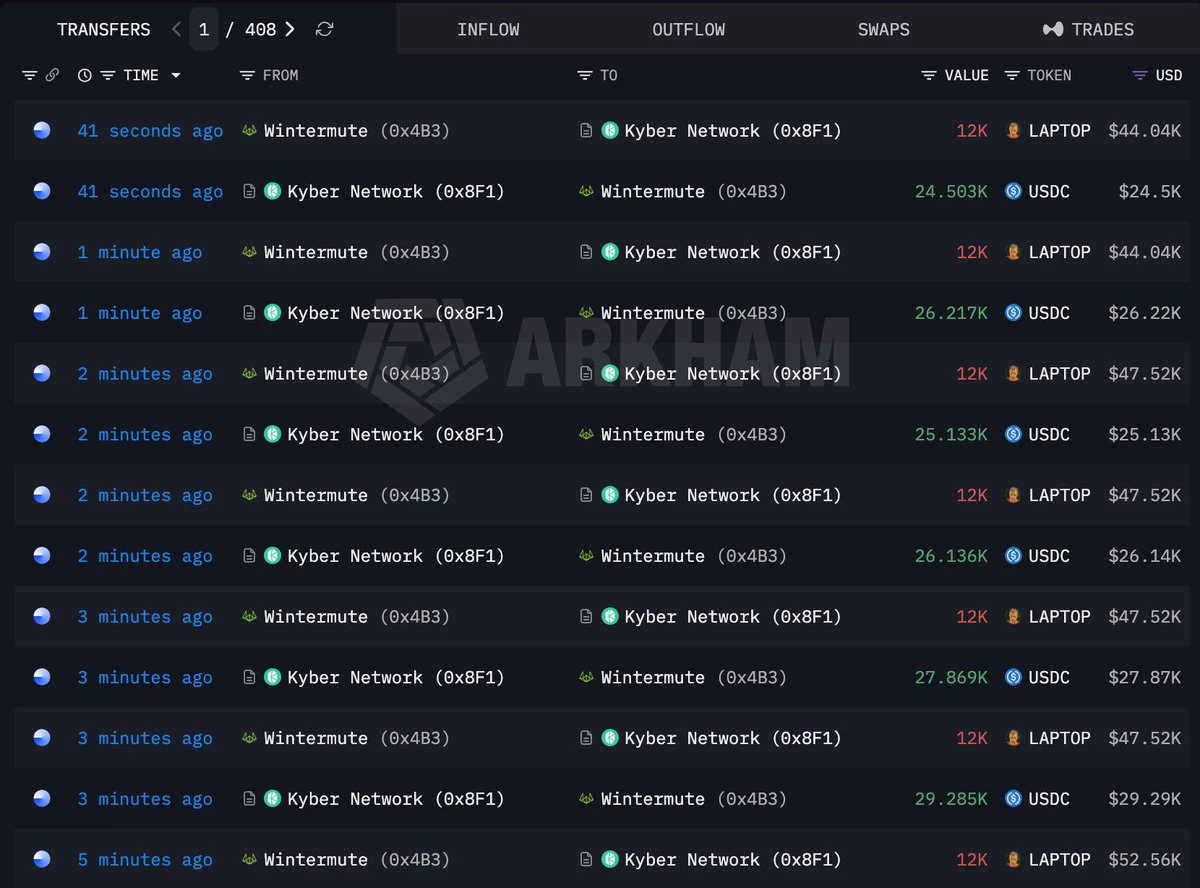Screen dimensions: 1200x888
Task: Open chain filter icon in header
Action: point(29,75)
